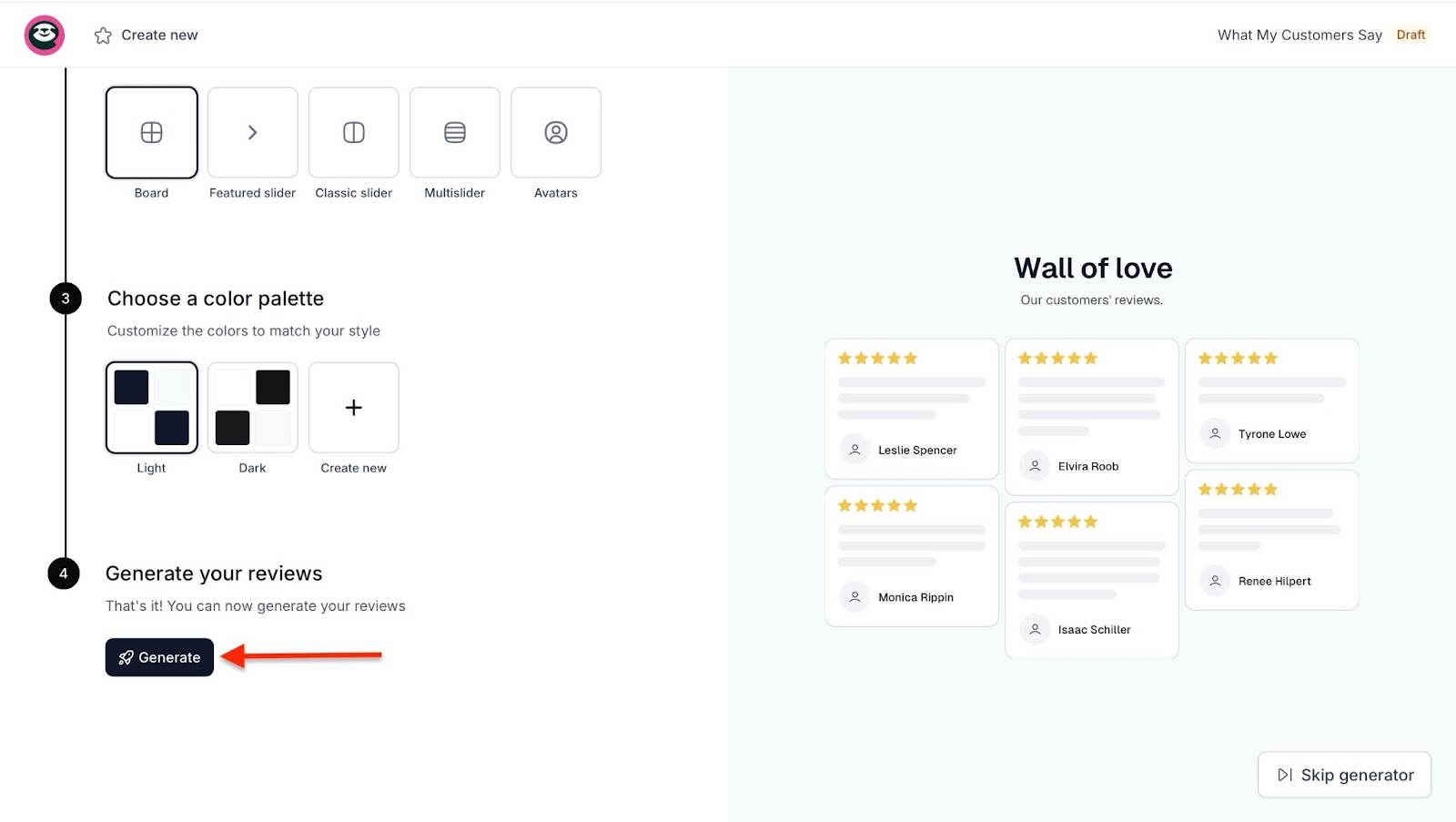The height and width of the screenshot is (822, 1456).
Task: Click the Tyrone Lowe name
Action: pyautogui.click(x=1271, y=433)
